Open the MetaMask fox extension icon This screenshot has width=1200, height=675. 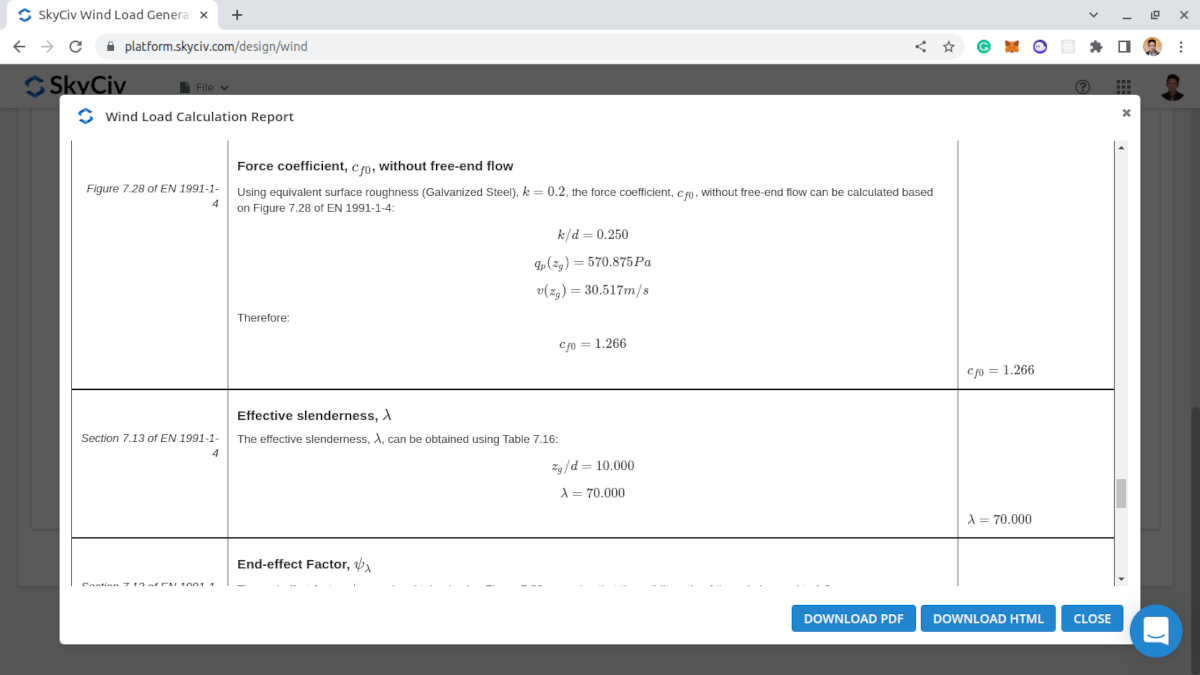[x=1012, y=46]
